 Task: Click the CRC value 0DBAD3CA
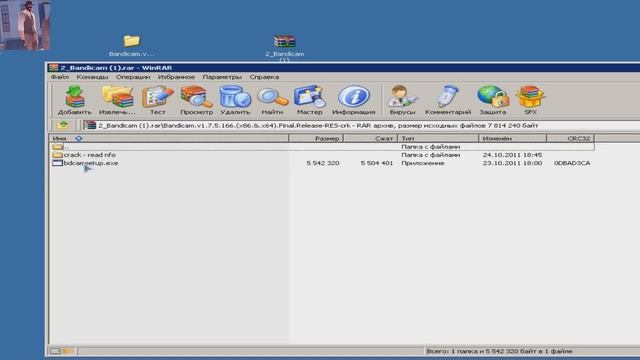[572, 163]
